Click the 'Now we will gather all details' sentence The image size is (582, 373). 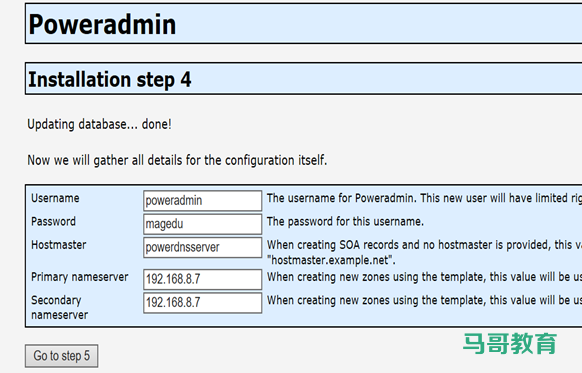tap(177, 160)
